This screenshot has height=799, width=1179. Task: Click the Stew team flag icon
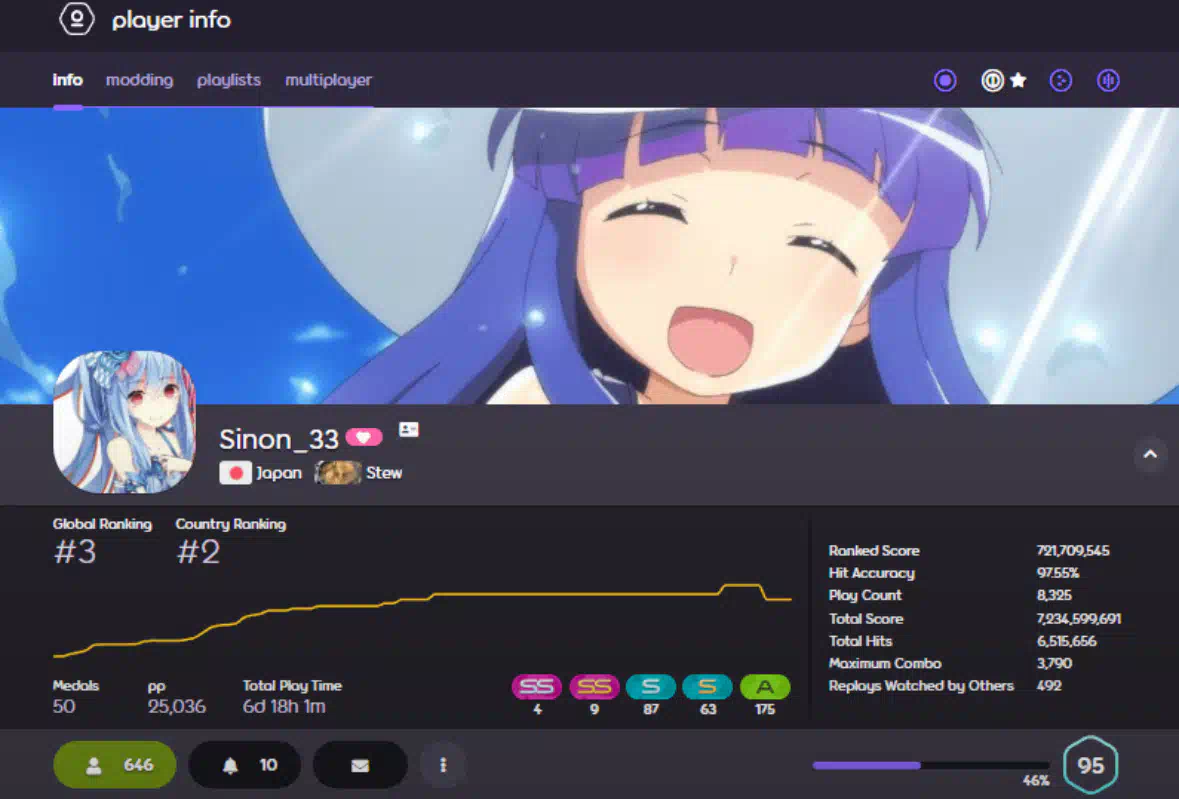(x=338, y=473)
